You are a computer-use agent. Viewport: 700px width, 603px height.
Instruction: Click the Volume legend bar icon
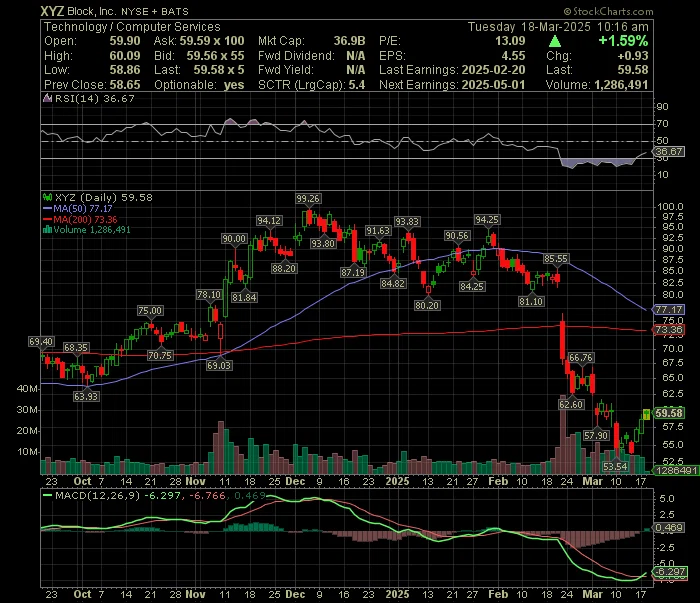click(47, 230)
